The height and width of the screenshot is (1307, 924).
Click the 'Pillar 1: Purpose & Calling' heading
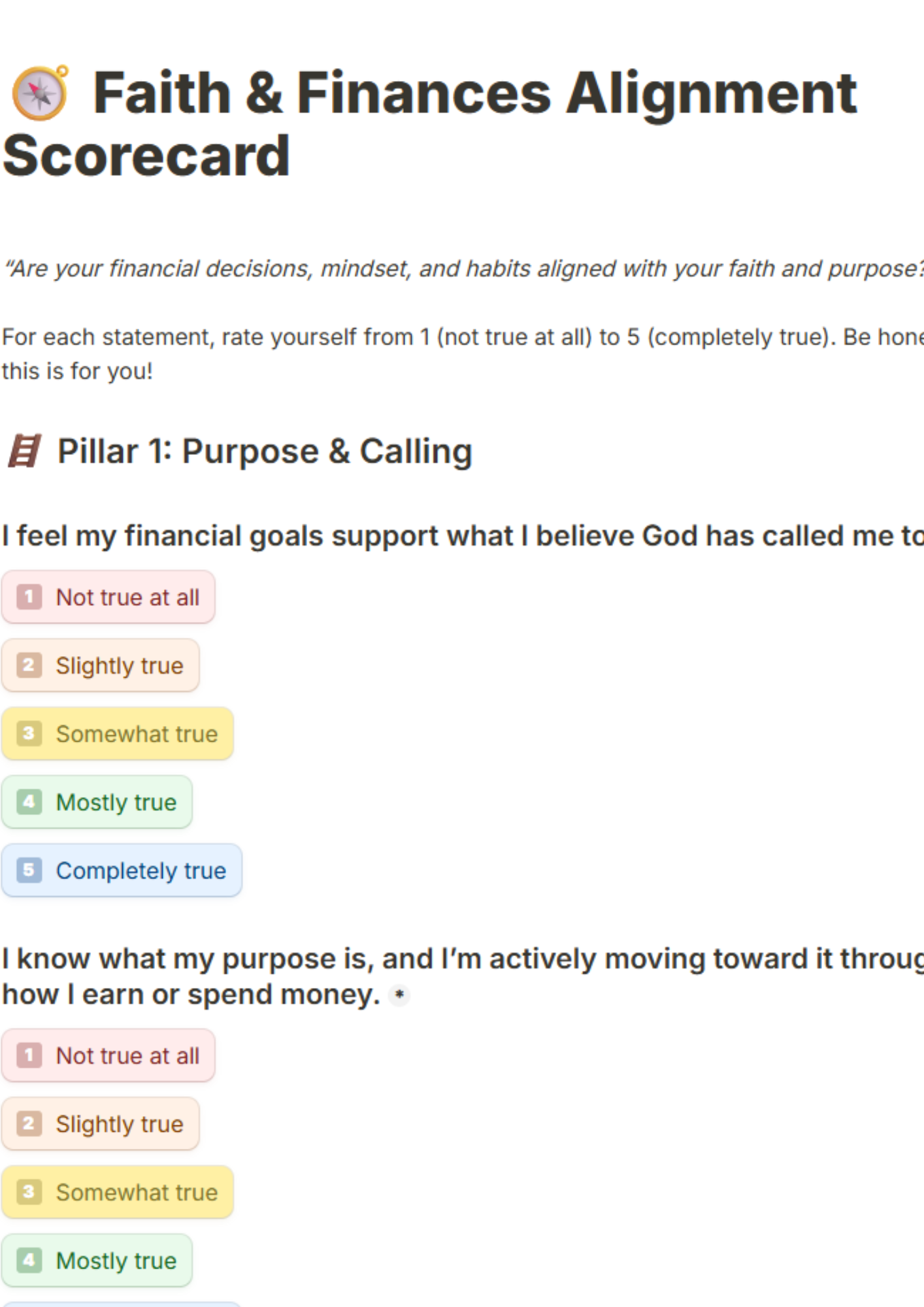265,451
